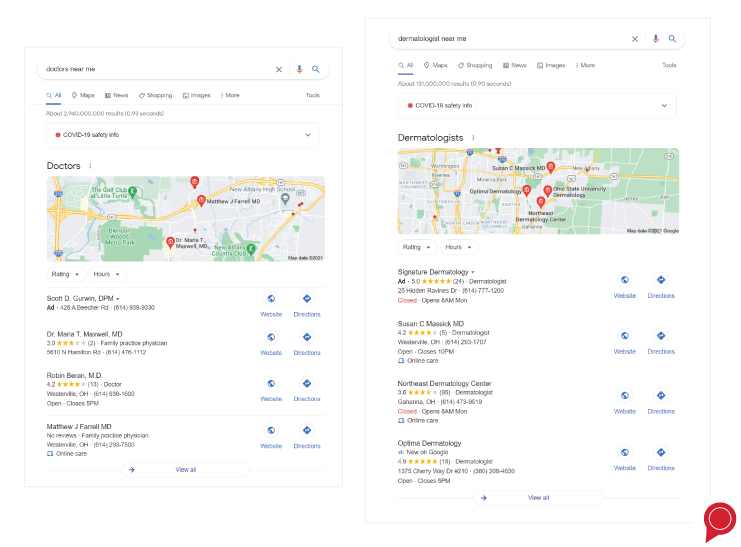
Task: Open Website icon for Signature Dermatology
Action: [x=625, y=280]
